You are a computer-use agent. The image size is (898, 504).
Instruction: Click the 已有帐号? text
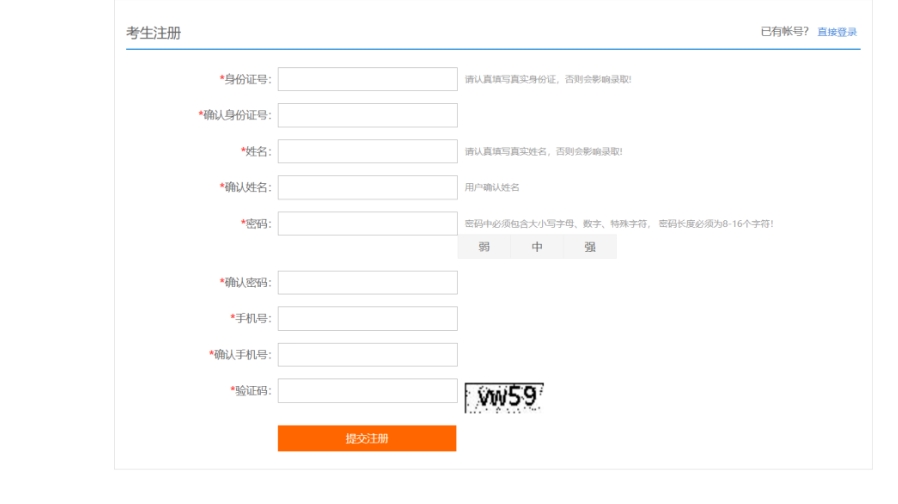point(785,32)
